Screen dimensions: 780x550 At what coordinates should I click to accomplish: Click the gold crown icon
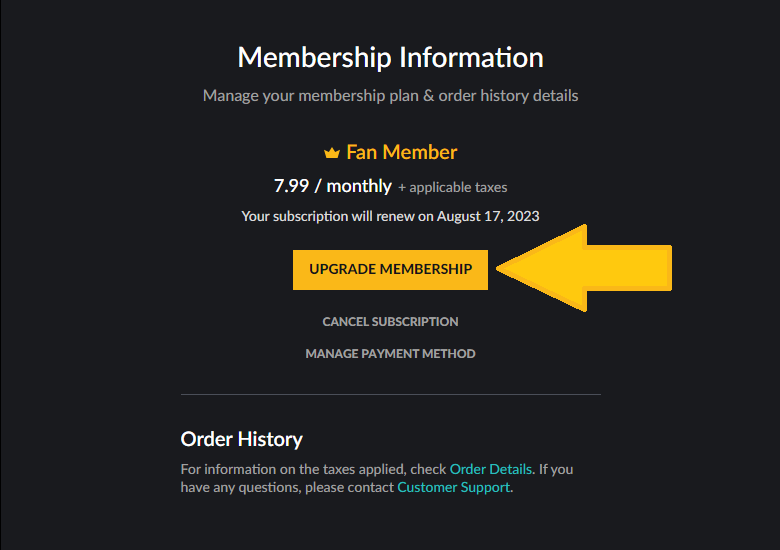click(x=332, y=153)
